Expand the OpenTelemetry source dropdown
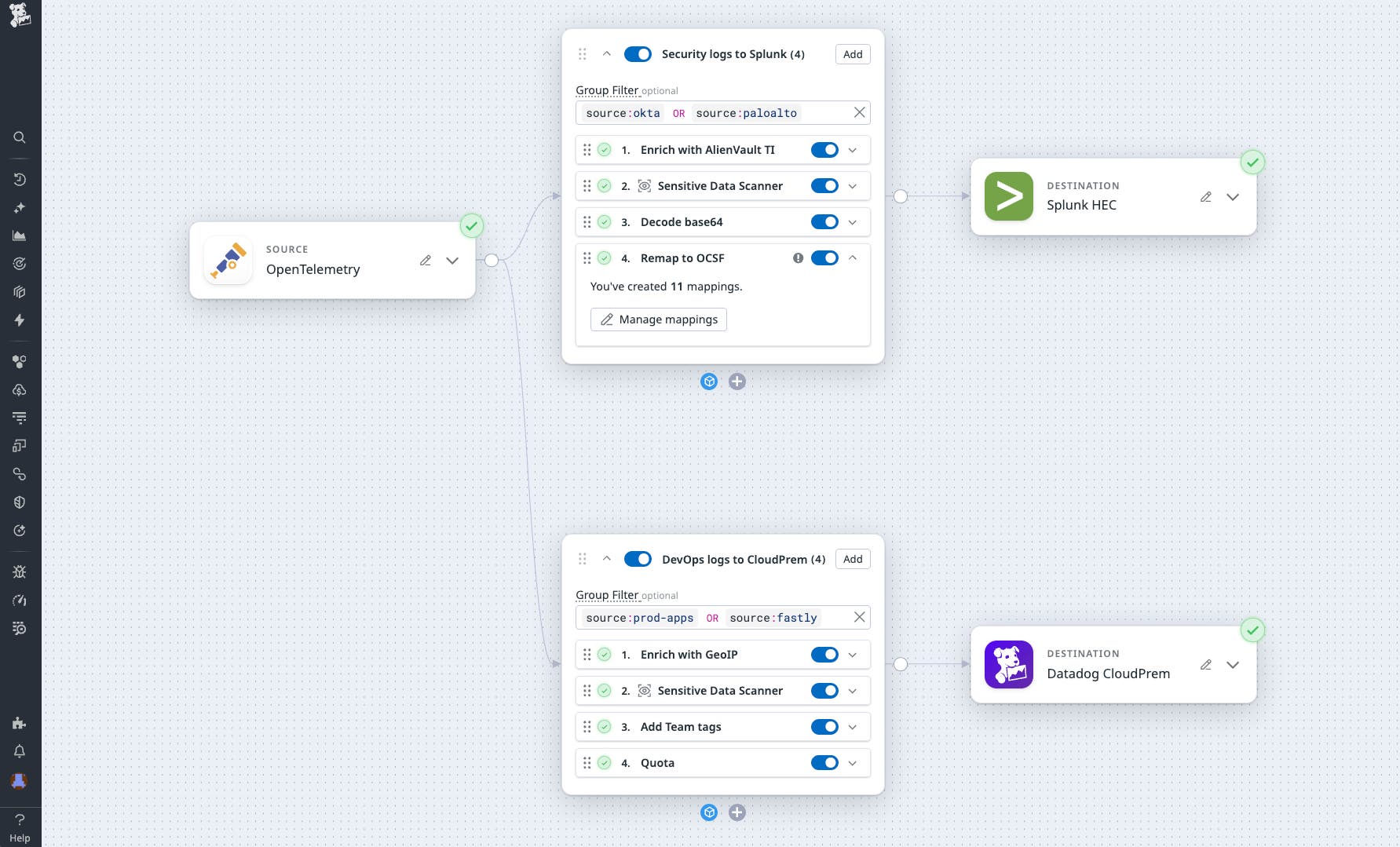Screen dimensions: 1400x847 451,261
